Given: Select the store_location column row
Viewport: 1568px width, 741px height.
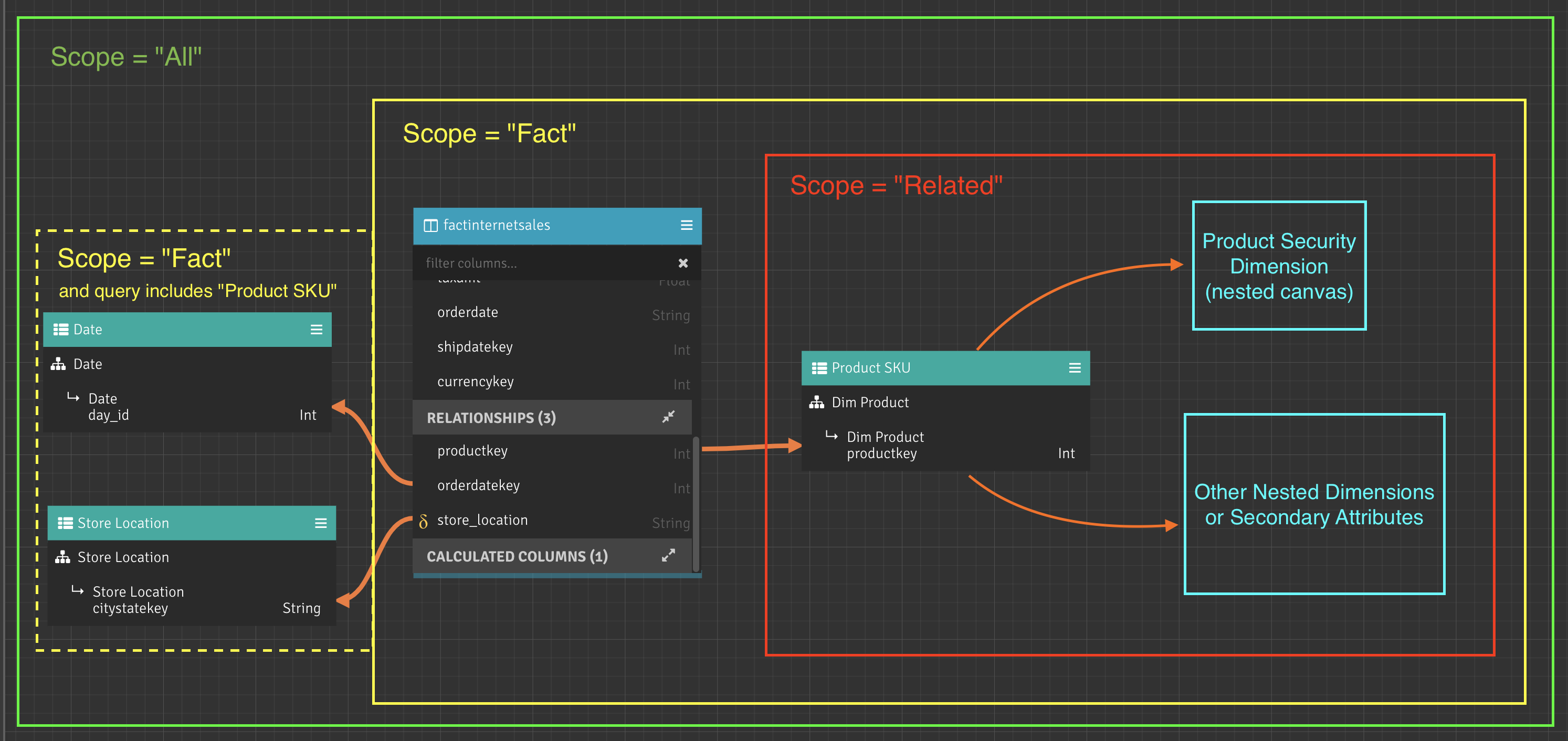Looking at the screenshot, I should click(553, 521).
